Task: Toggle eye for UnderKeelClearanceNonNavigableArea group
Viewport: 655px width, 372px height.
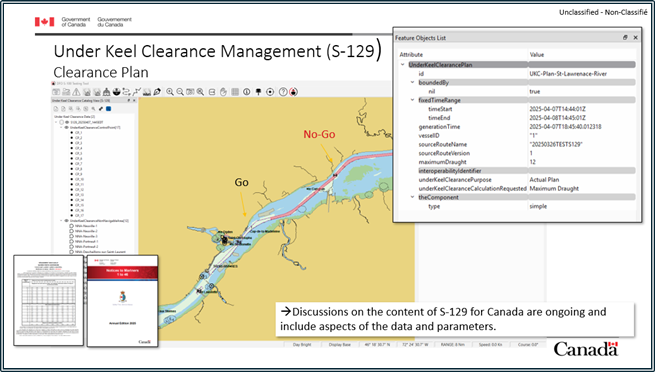Action: [66, 220]
